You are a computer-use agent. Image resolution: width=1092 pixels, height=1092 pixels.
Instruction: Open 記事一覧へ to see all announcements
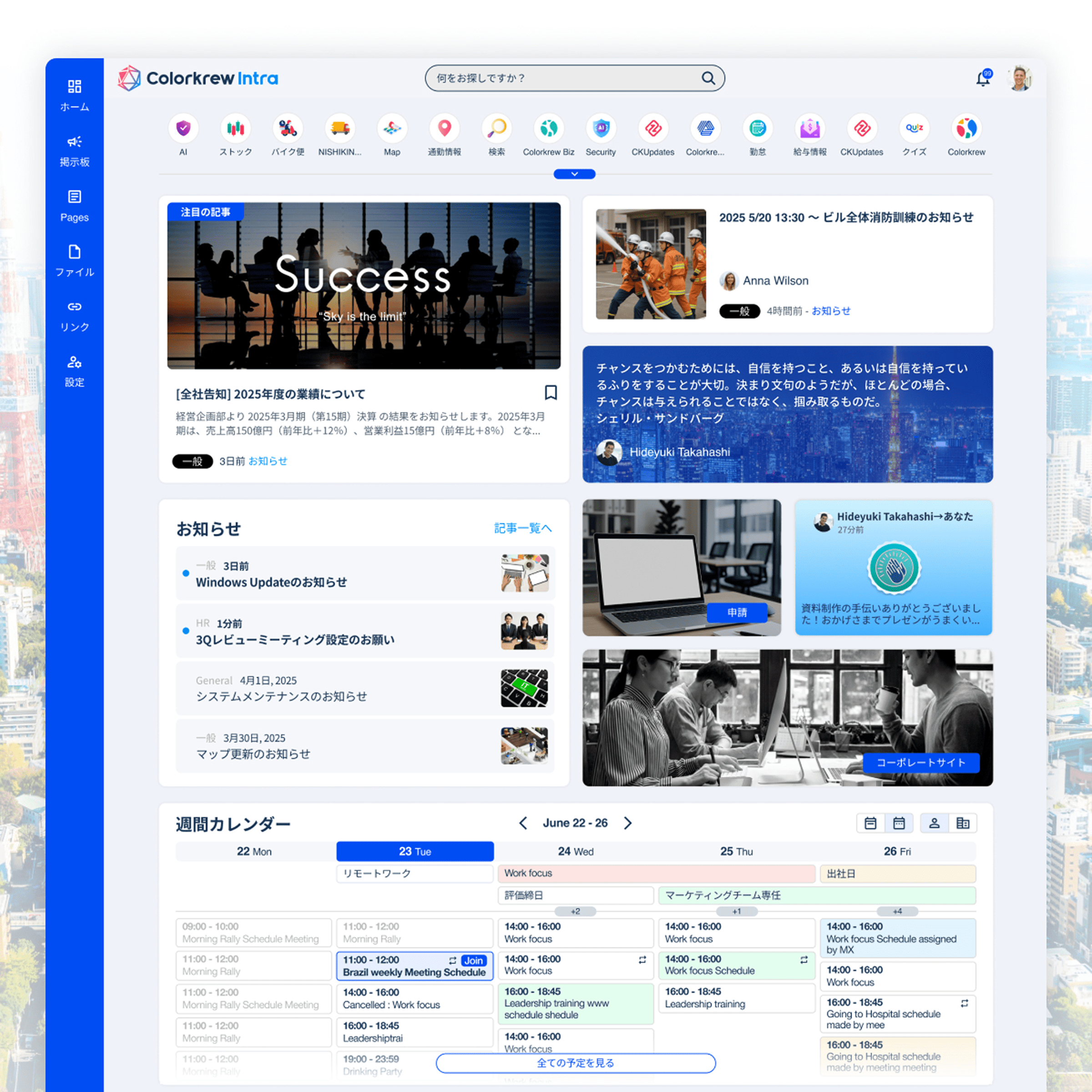523,528
